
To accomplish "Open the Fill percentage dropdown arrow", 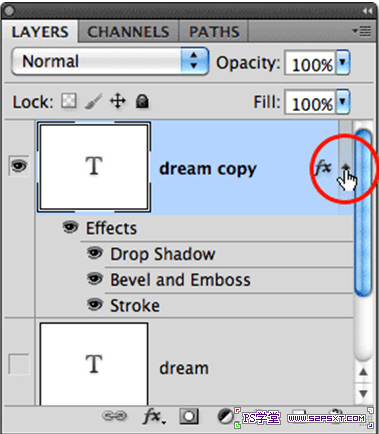I will [x=343, y=102].
